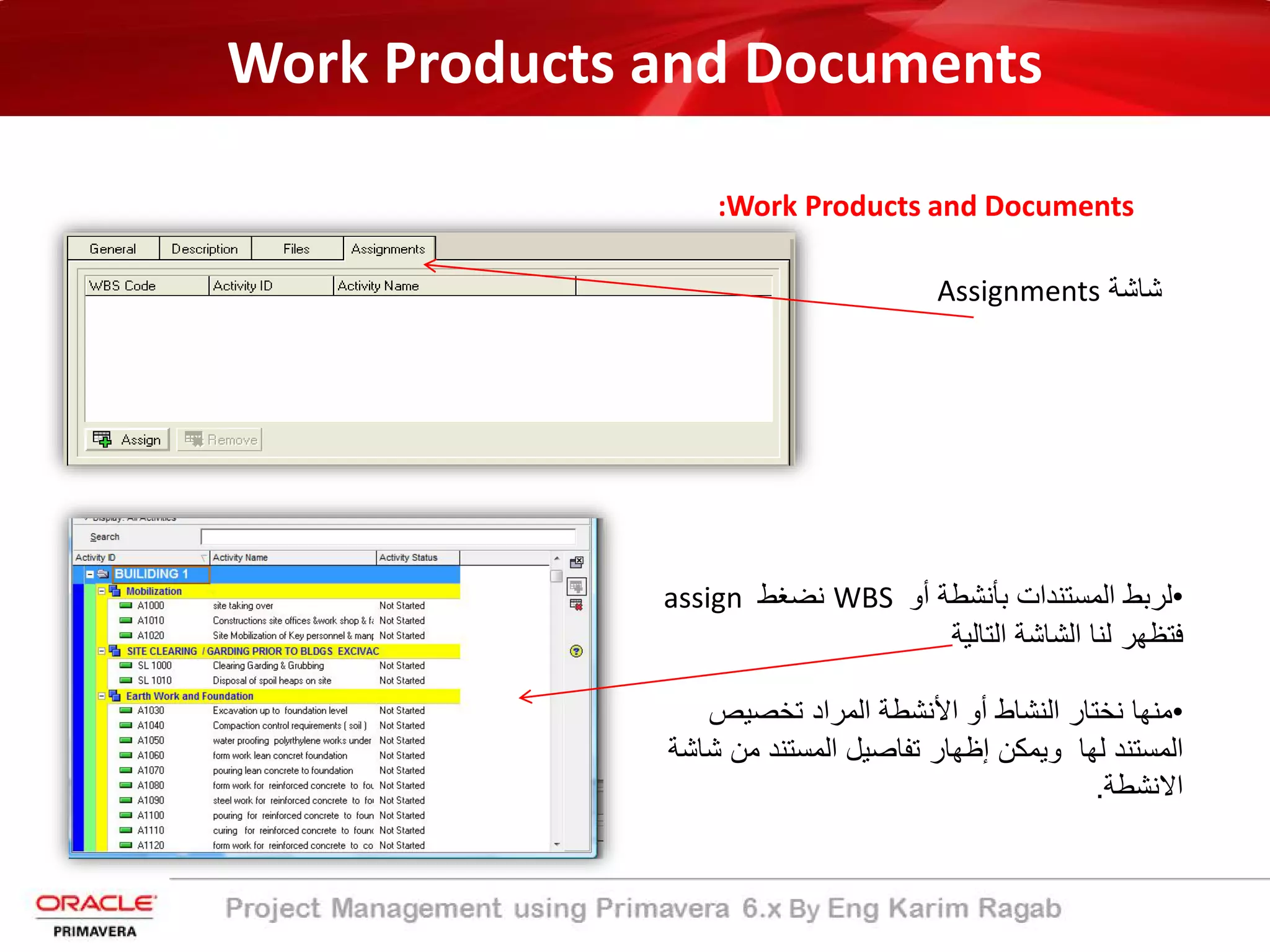Click the Remove button

click(x=220, y=439)
